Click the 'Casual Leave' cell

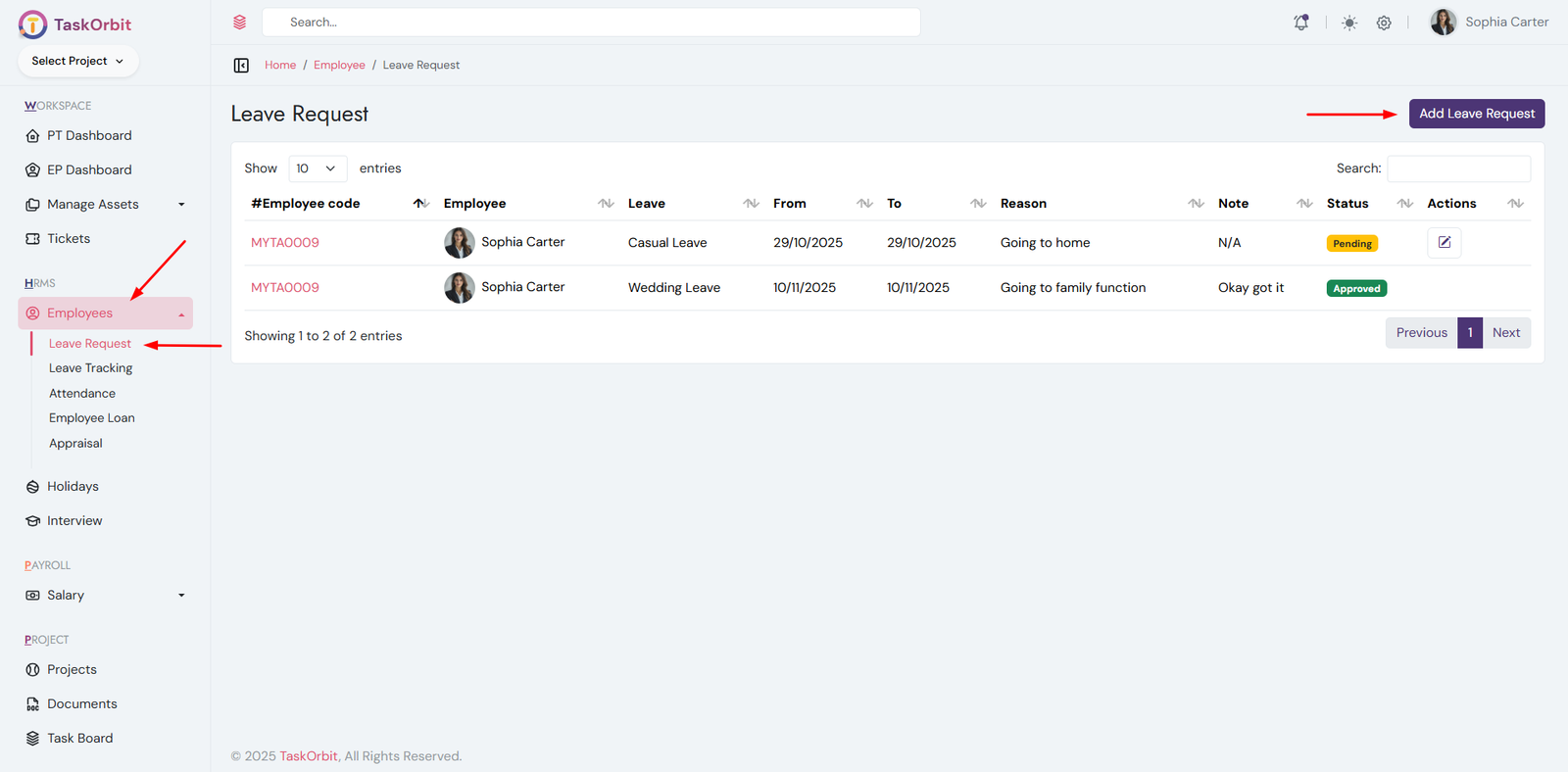point(667,243)
